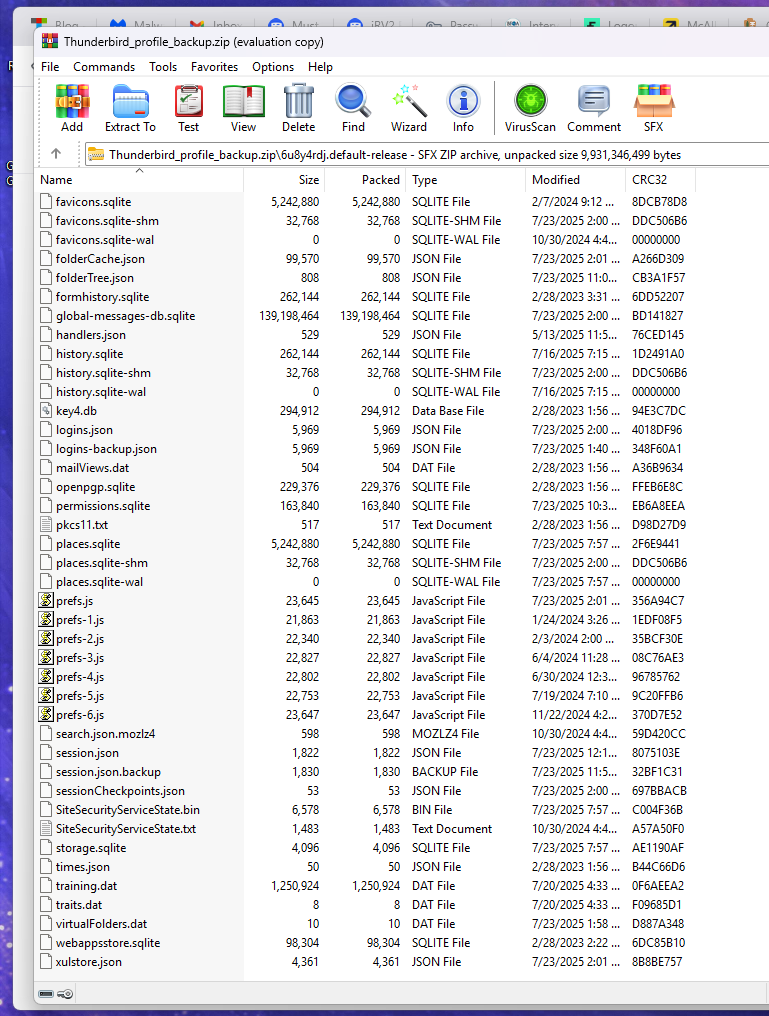This screenshot has height=1016, width=769.
Task: Sort by the Modified column header
Action: 576,180
